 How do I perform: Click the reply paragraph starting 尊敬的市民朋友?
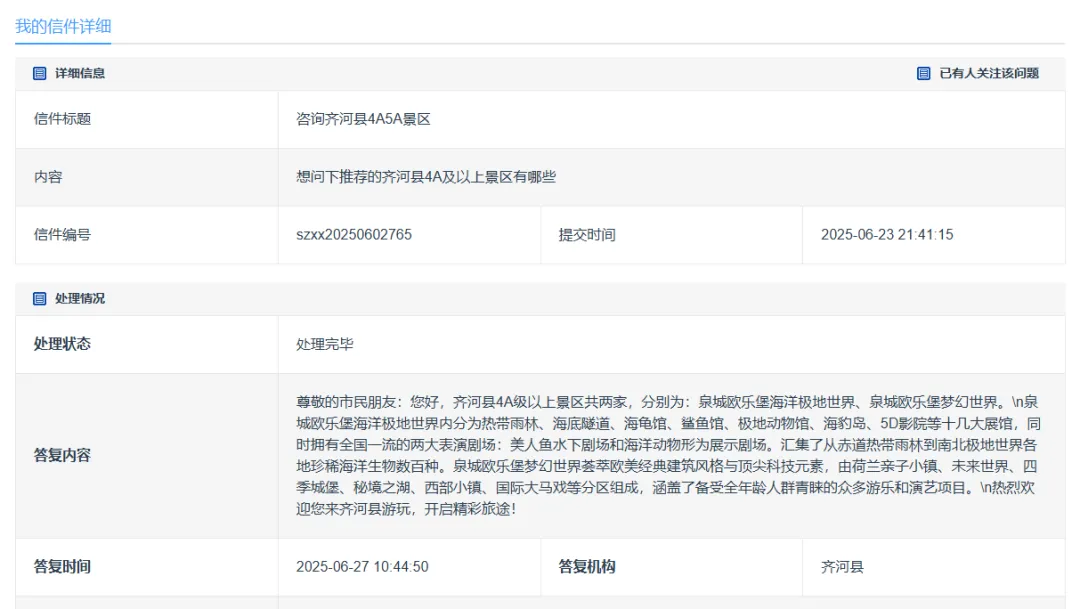tap(668, 455)
